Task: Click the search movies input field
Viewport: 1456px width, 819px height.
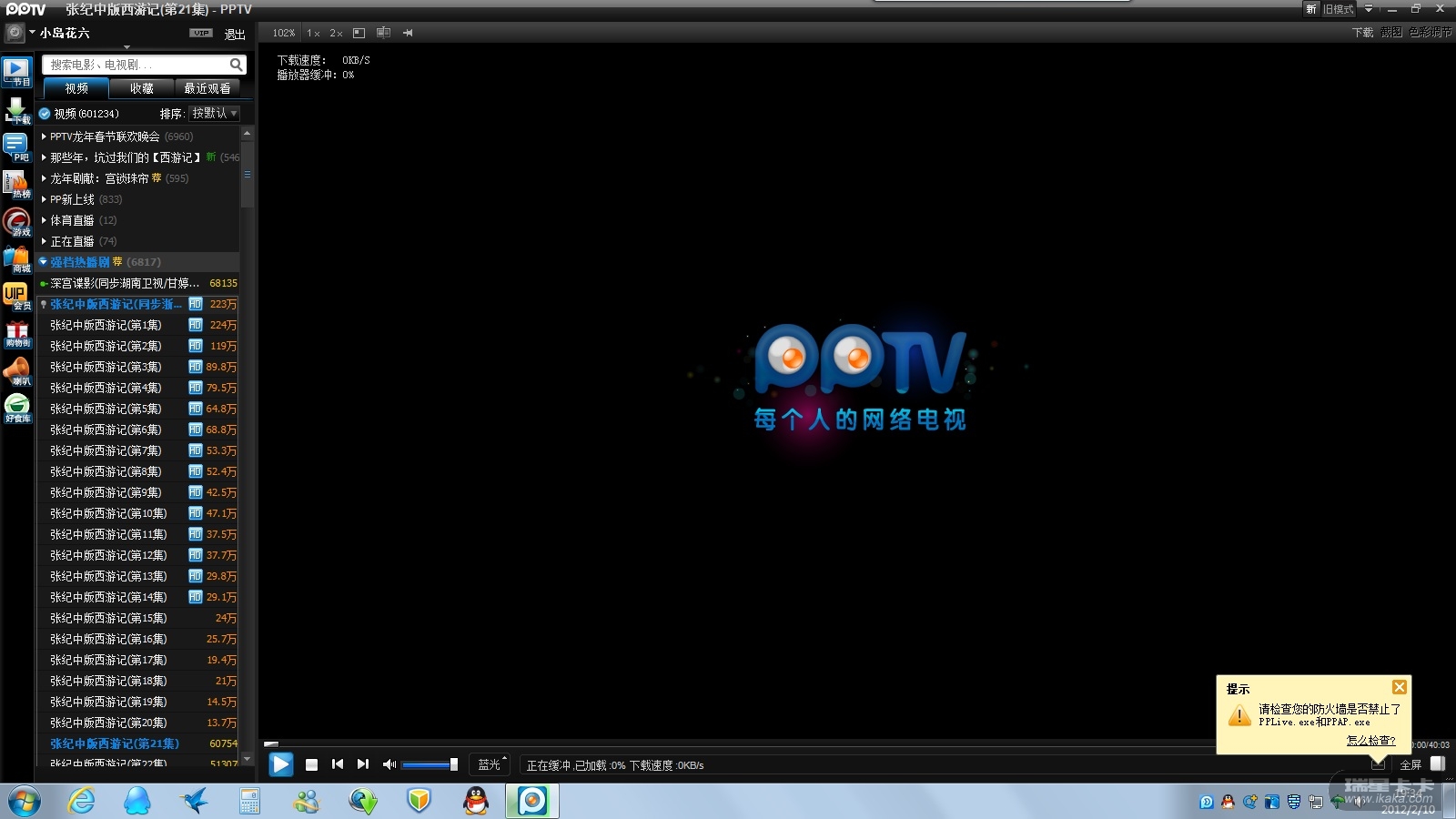Action: pyautogui.click(x=136, y=65)
